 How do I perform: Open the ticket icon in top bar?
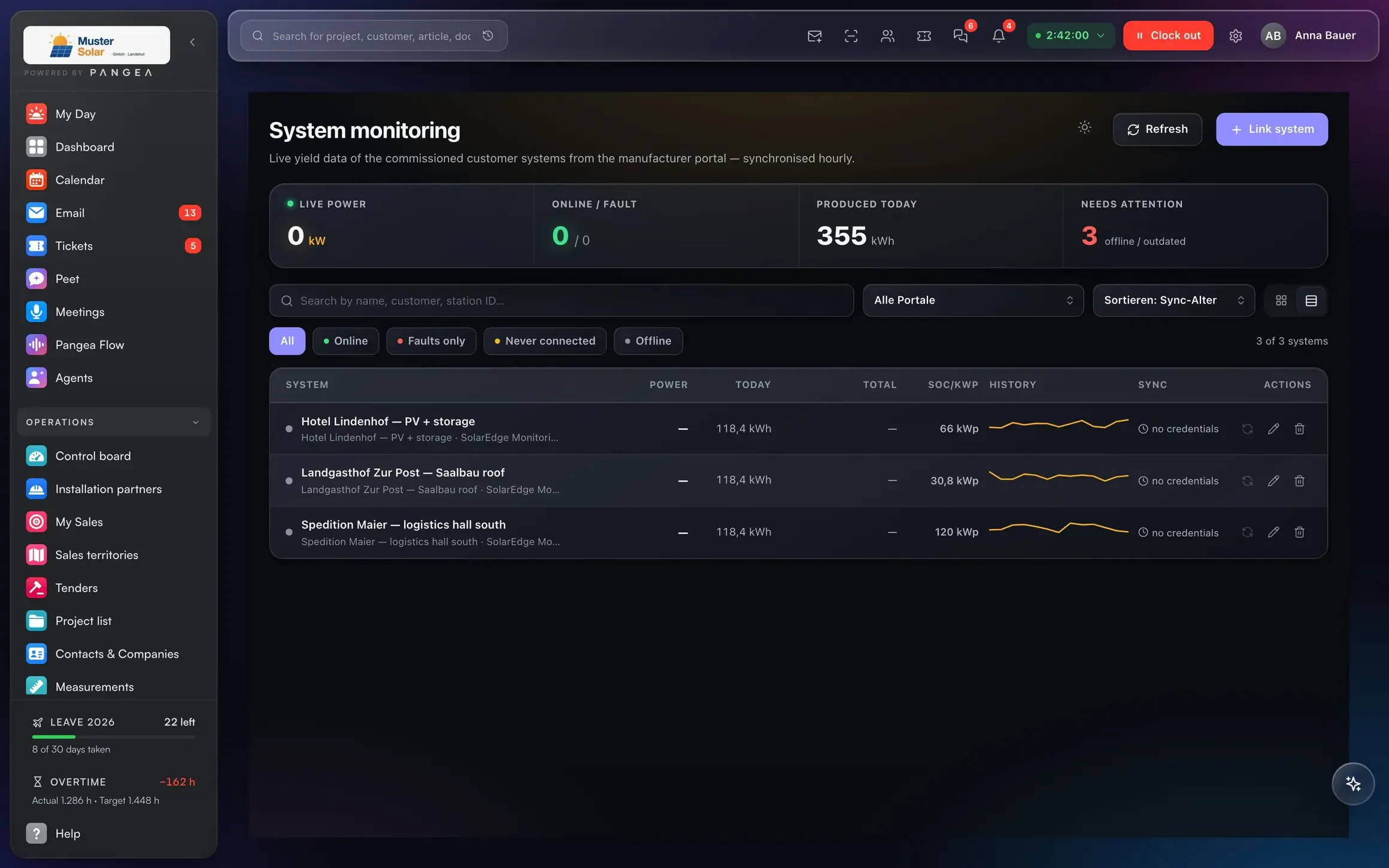point(924,36)
